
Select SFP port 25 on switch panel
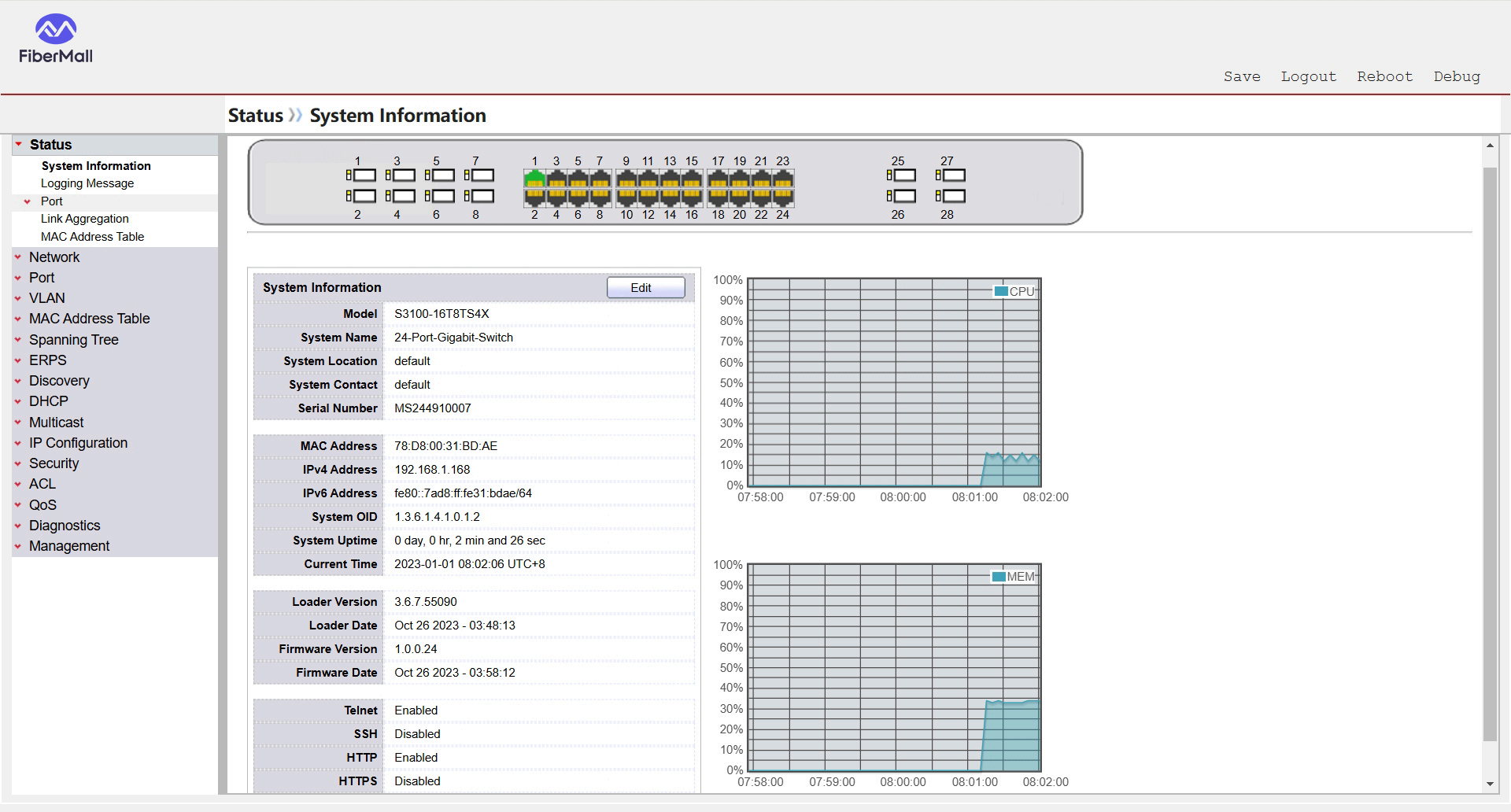tap(902, 175)
